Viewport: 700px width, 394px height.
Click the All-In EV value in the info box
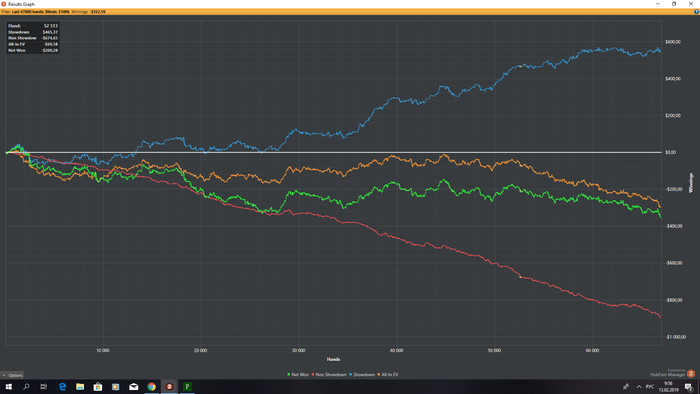point(50,44)
